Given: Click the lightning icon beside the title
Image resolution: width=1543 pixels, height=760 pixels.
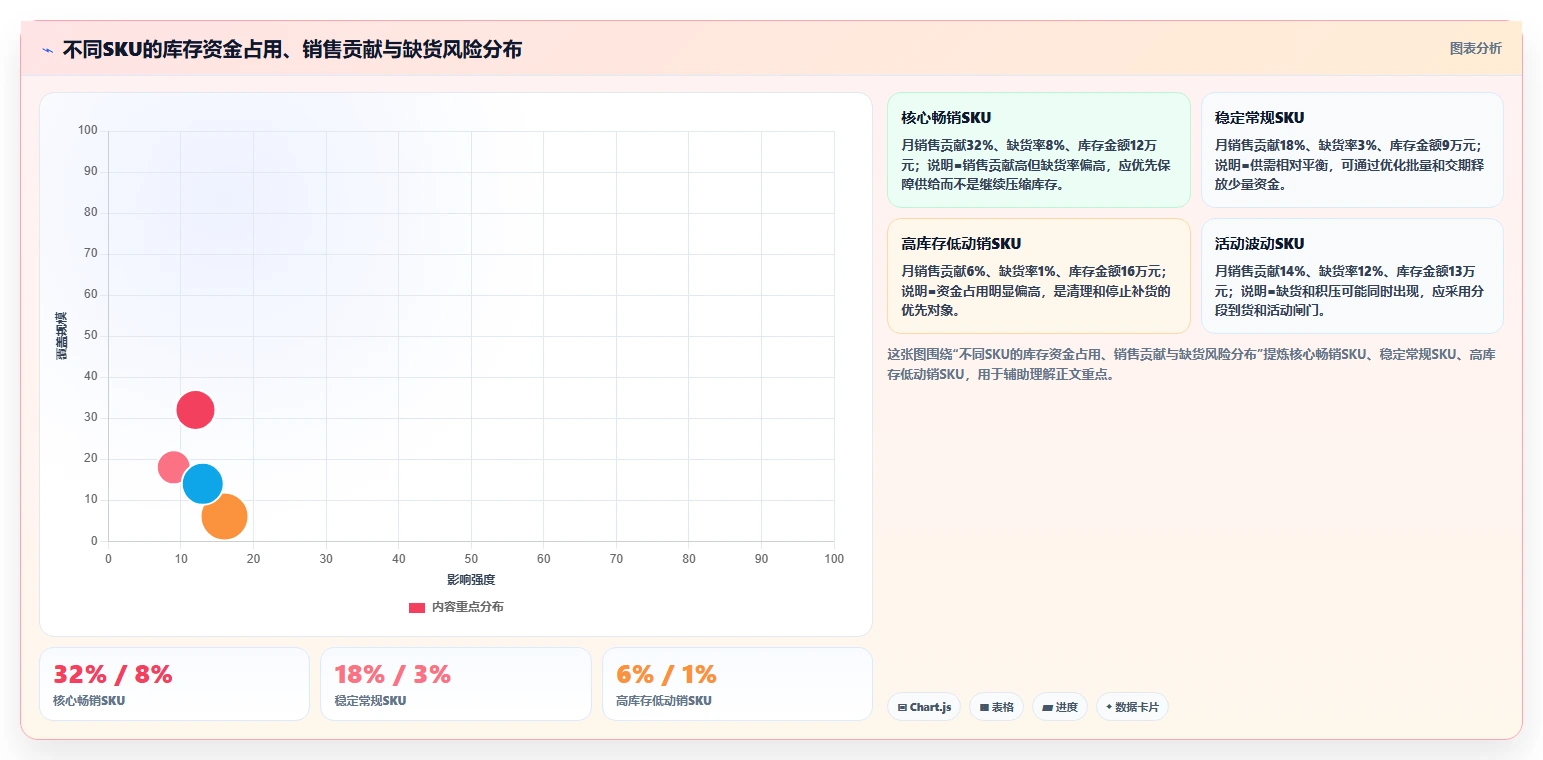Looking at the screenshot, I should pyautogui.click(x=48, y=50).
